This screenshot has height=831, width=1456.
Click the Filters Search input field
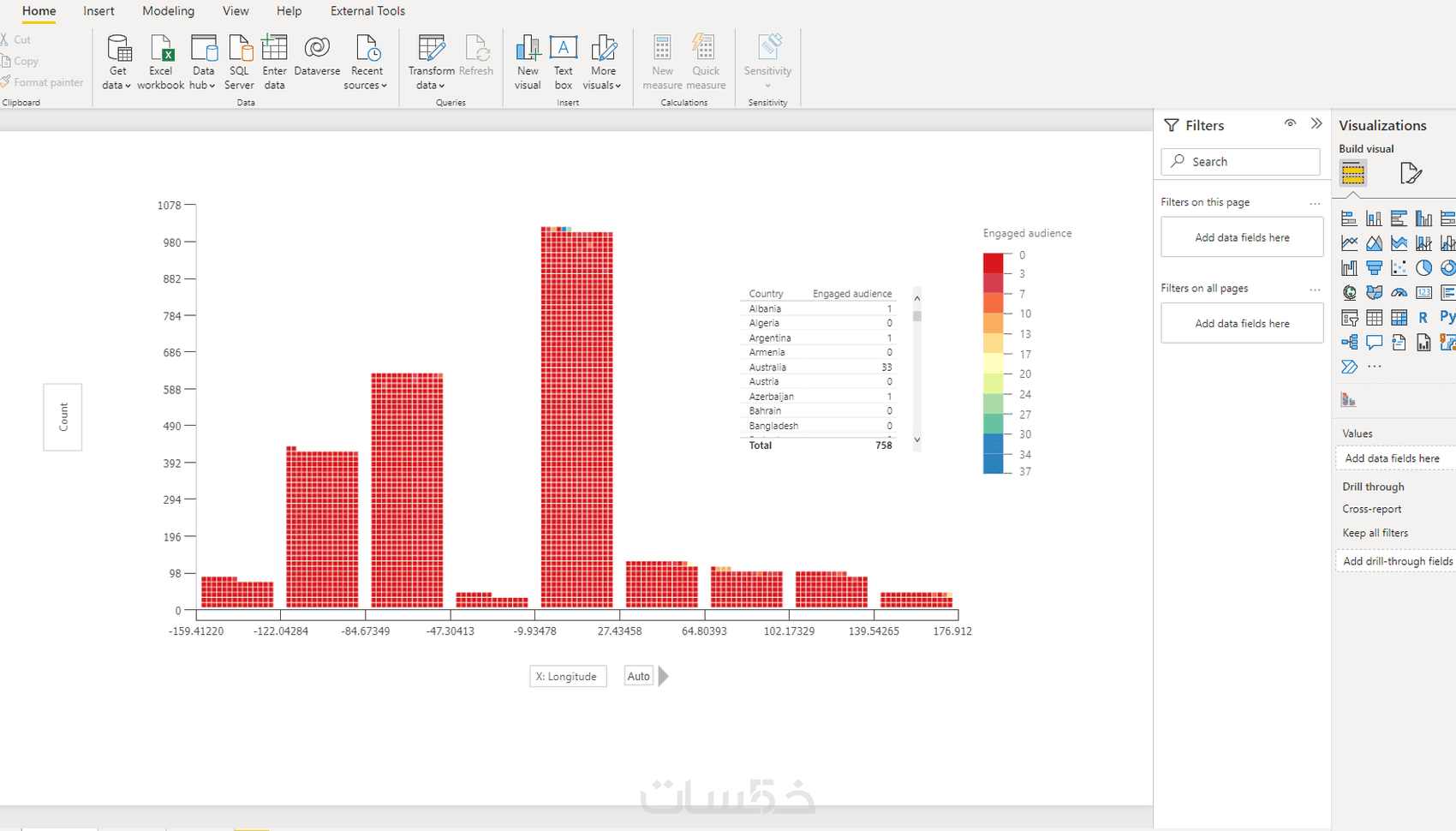[x=1240, y=162]
